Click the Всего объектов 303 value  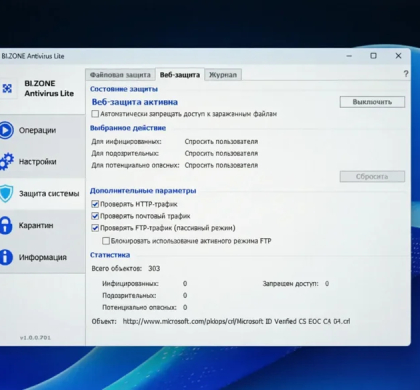tap(154, 268)
